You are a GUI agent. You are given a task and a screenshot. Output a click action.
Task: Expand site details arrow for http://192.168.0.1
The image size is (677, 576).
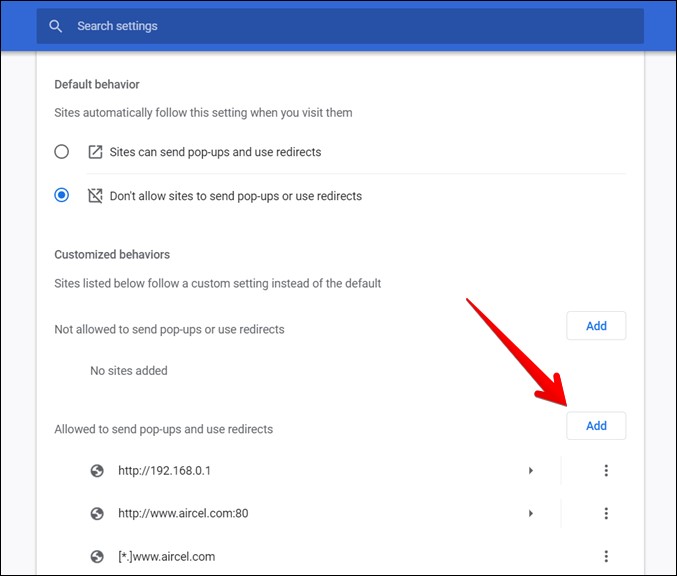coord(531,471)
